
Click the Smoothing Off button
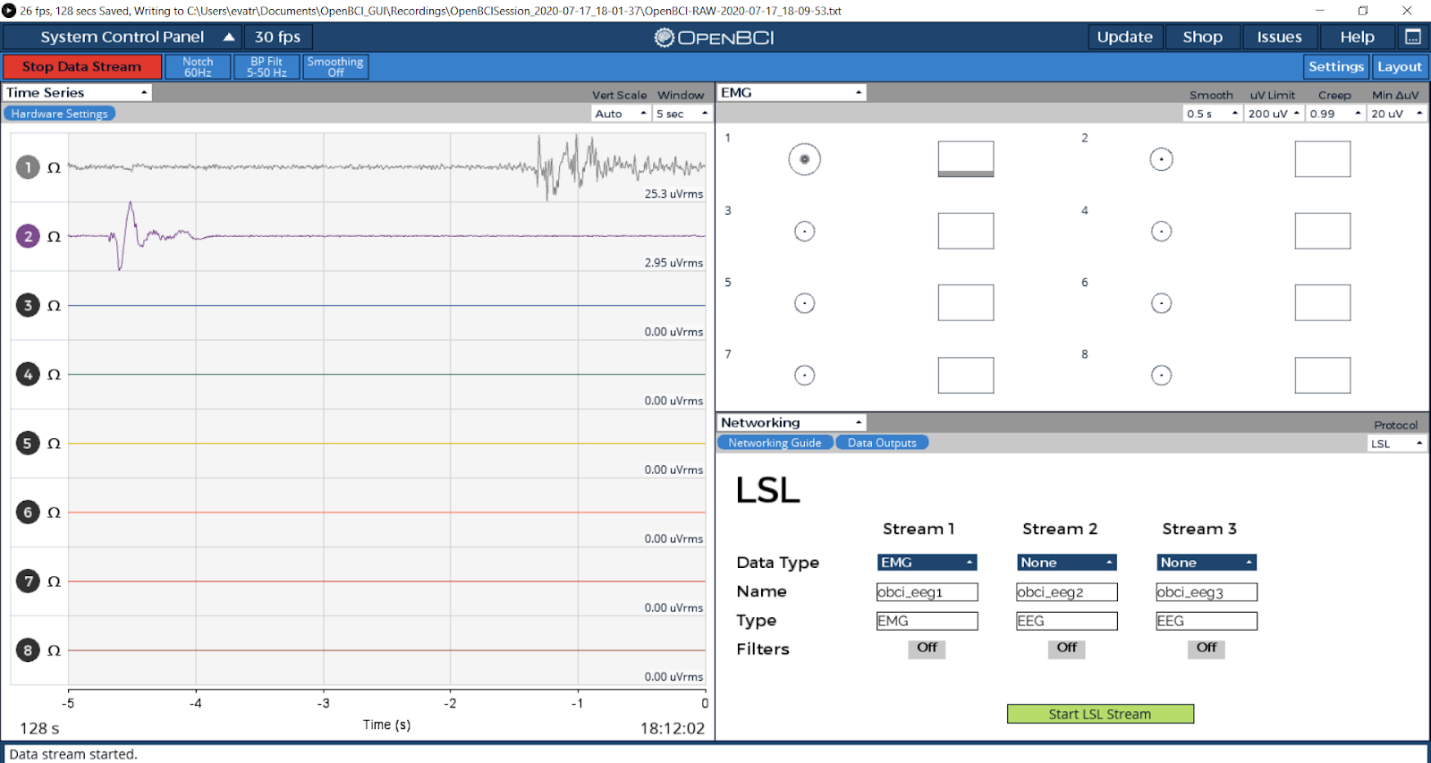click(335, 67)
